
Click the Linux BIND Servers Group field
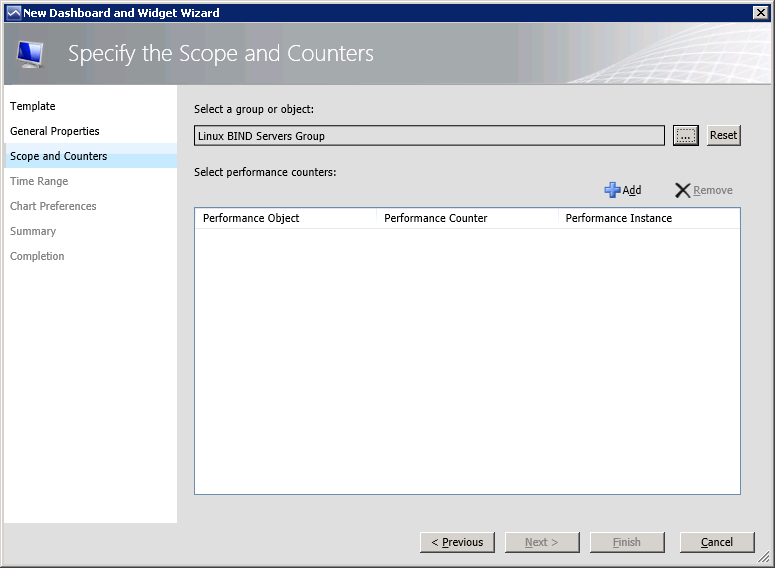coord(429,136)
